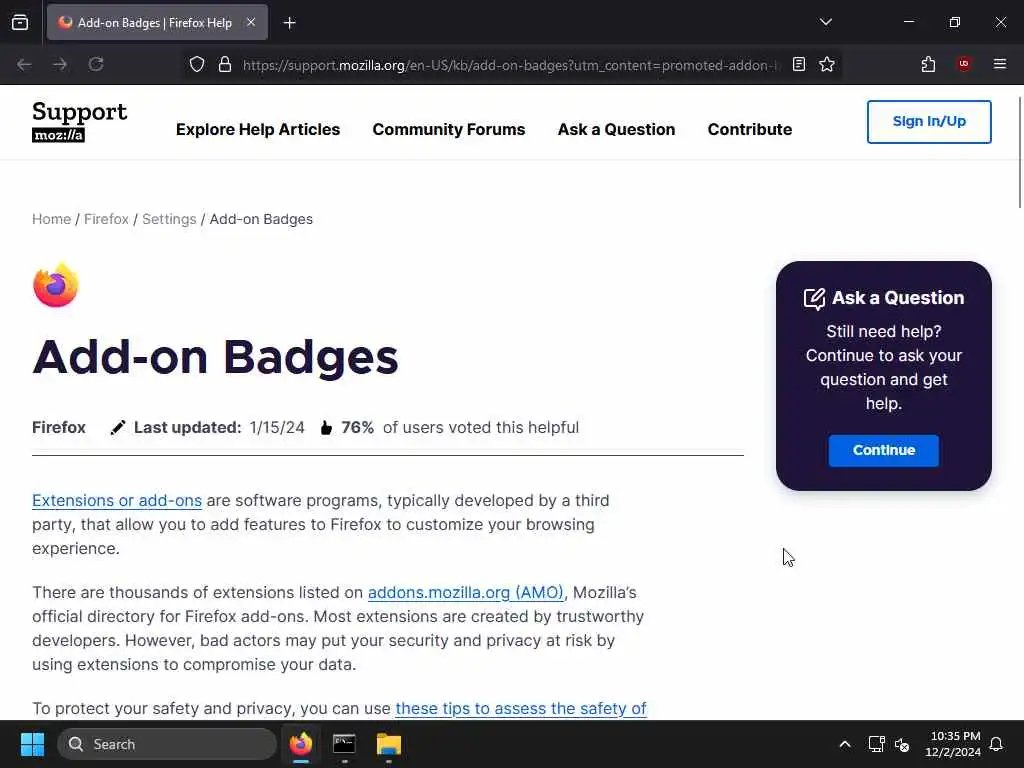
Task: Go to Firefox breadcrumb
Action: tap(106, 219)
